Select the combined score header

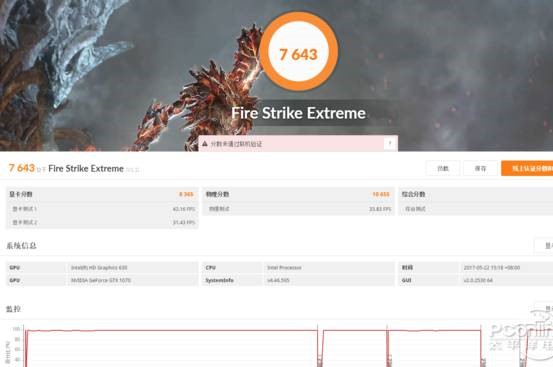pos(476,194)
